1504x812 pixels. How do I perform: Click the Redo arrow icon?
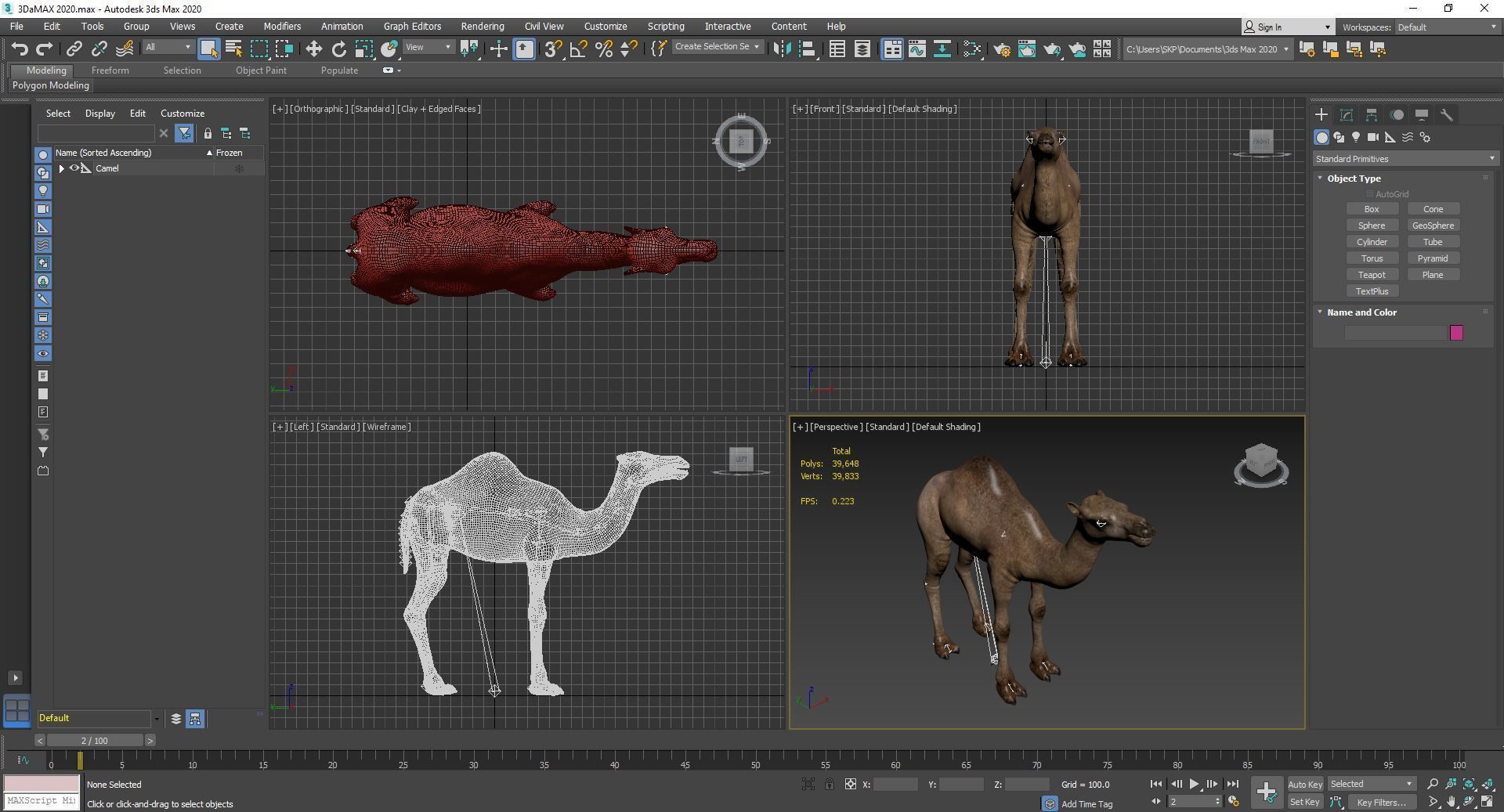[45, 49]
